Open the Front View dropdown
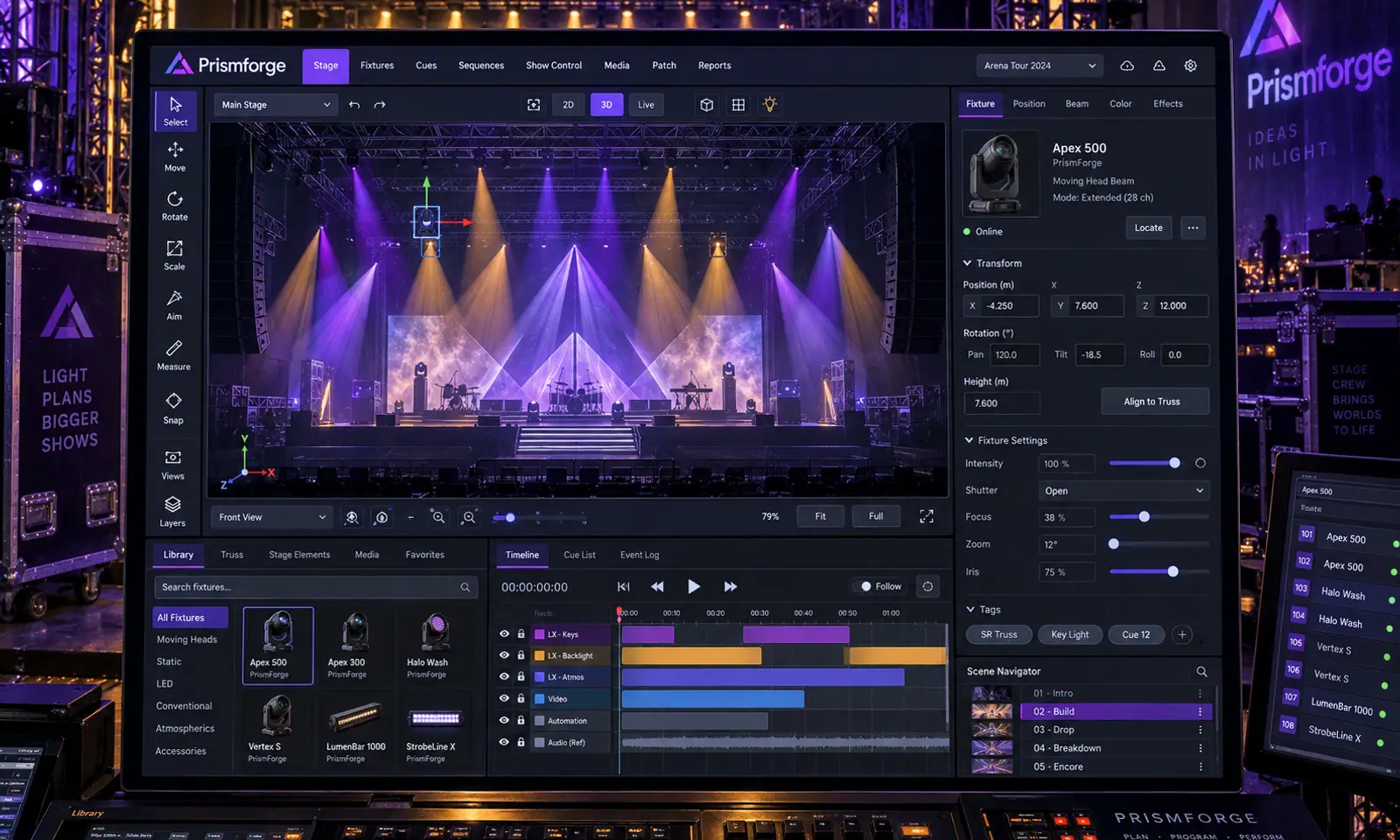The height and width of the screenshot is (840, 1400). click(x=271, y=517)
